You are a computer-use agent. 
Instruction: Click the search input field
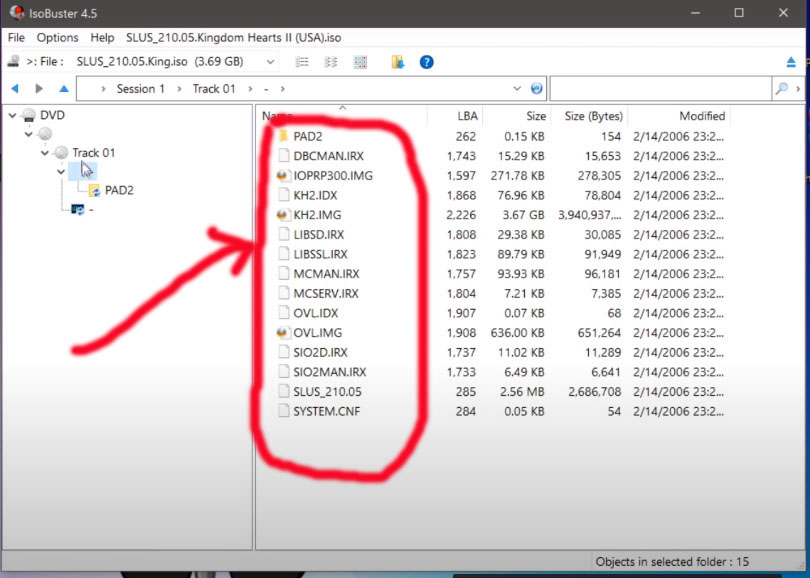pos(660,89)
